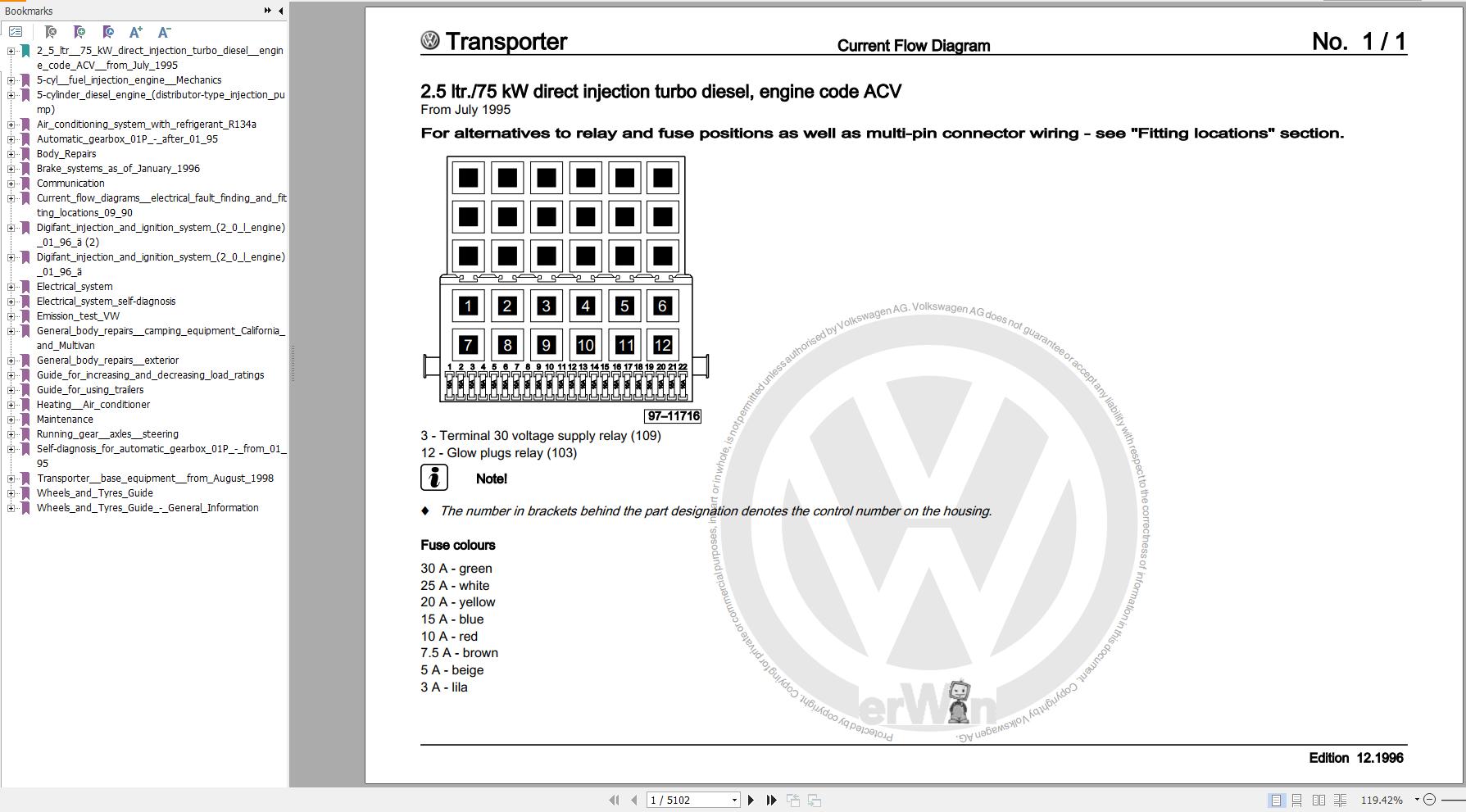This screenshot has height=812, width=1466.
Task: Click the zoom percentage 119.42% field
Action: click(x=1382, y=800)
